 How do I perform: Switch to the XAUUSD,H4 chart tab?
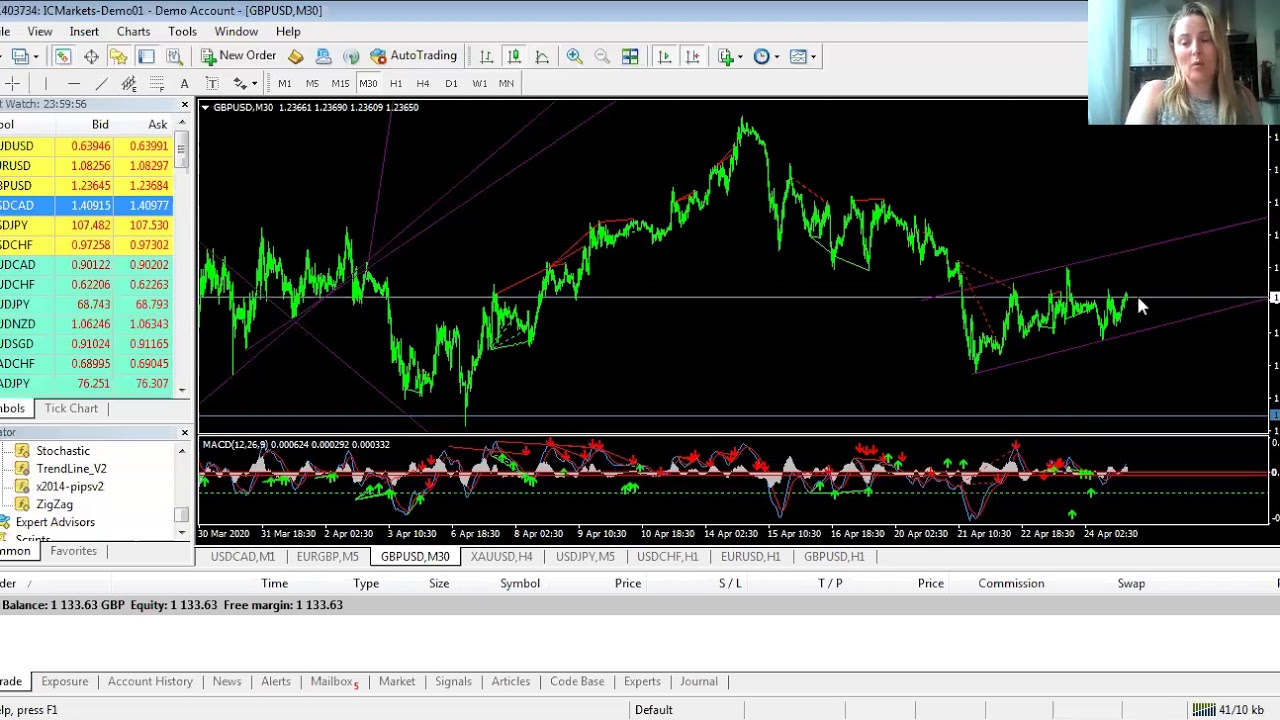coord(501,556)
